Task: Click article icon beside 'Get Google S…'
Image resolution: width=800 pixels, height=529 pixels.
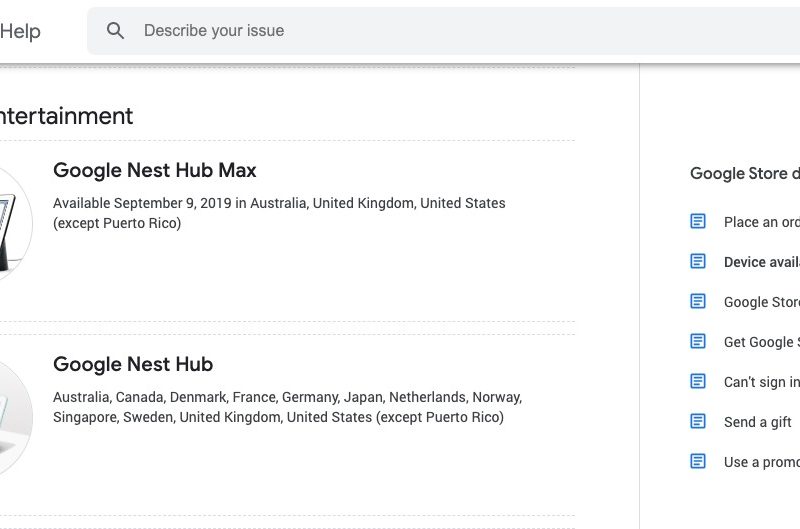Action: pyautogui.click(x=698, y=341)
